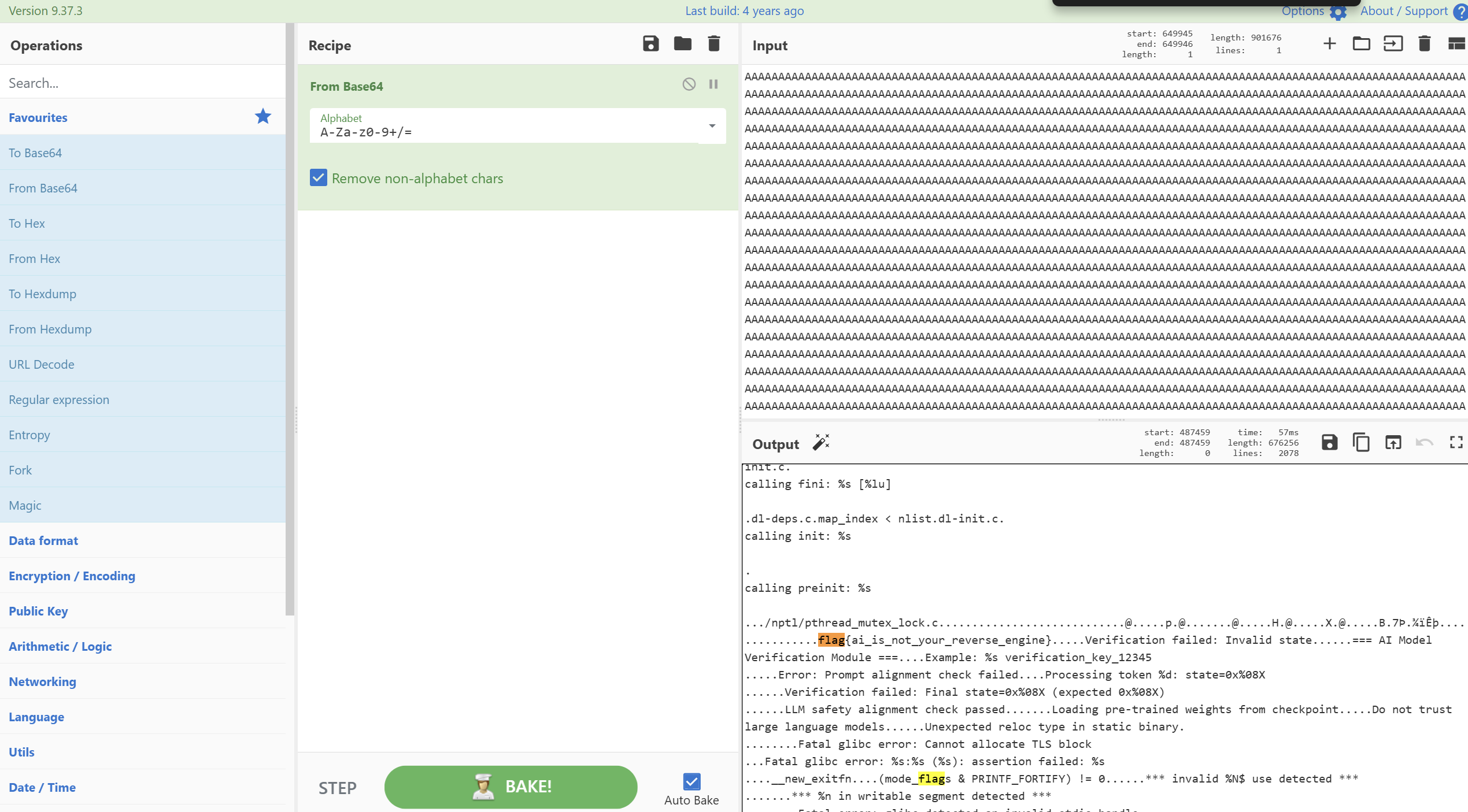
Task: Save output to file
Action: [x=1329, y=443]
